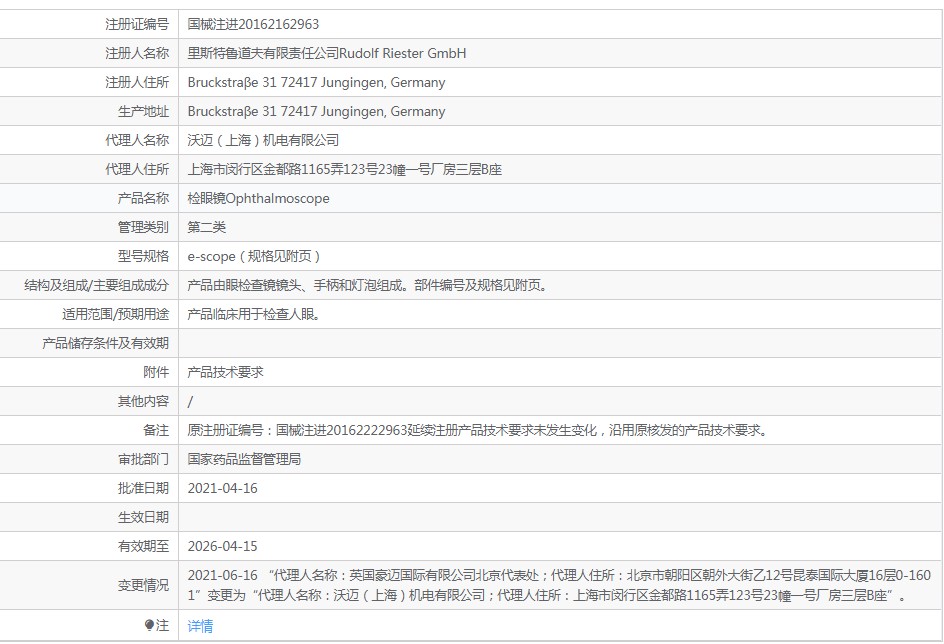Select the registrant name Rudolf Riester GmbH
The width and height of the screenshot is (944, 644).
coord(327,53)
